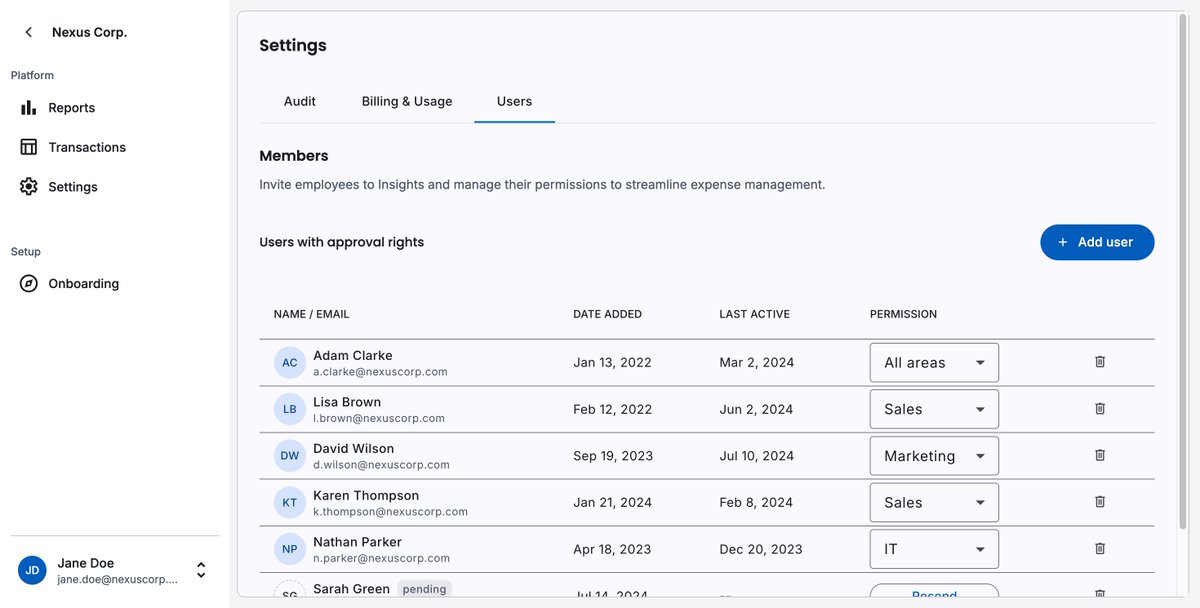Screen dimensions: 1200x608
Task: Click the email k.thompson@nexuscorp.com
Action: [x=390, y=512]
